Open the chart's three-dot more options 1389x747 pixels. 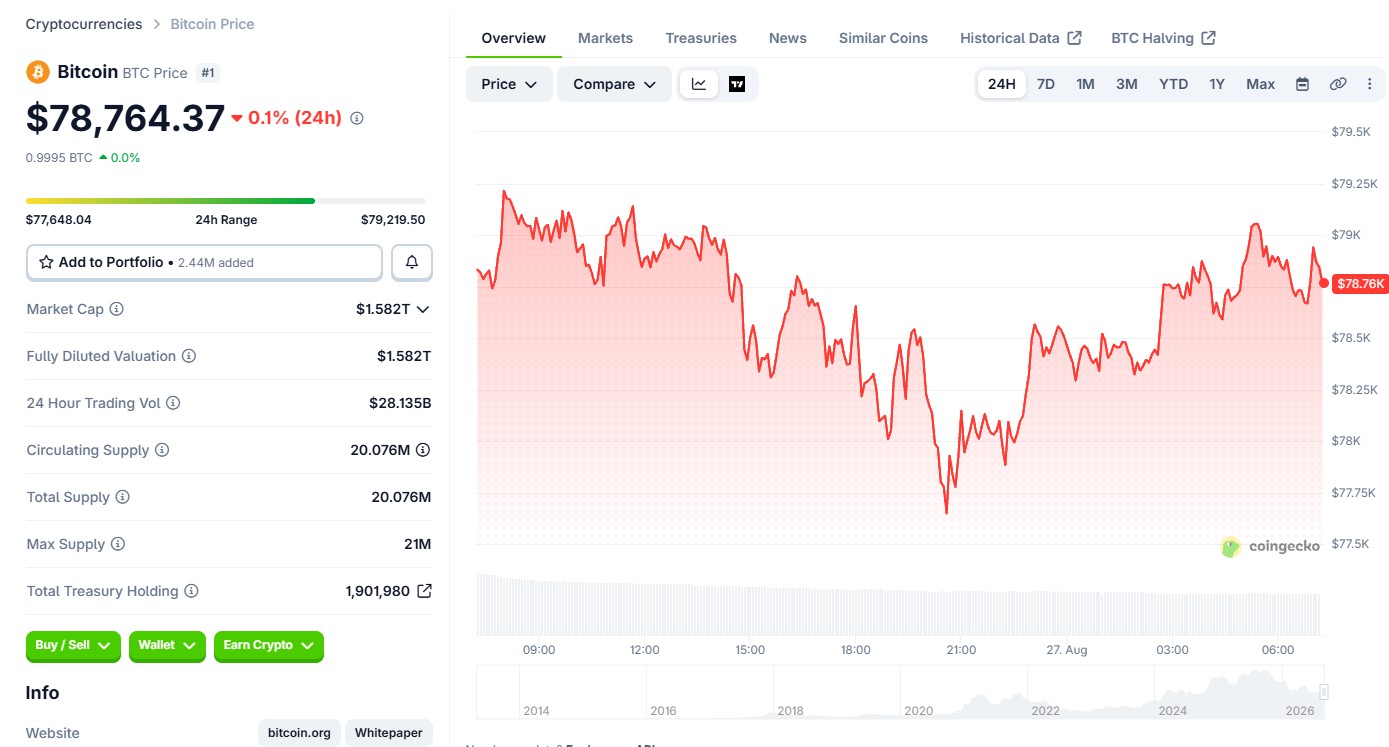(x=1370, y=84)
